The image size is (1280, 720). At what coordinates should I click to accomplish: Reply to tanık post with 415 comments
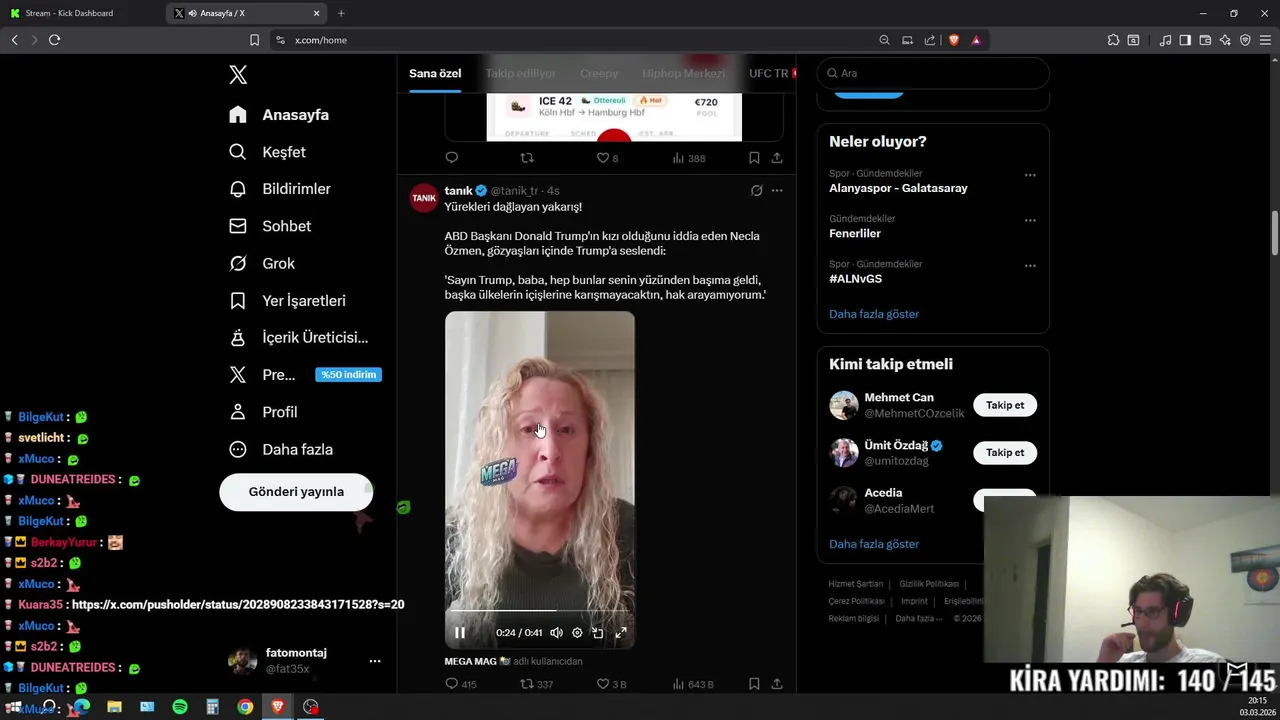[x=461, y=684]
